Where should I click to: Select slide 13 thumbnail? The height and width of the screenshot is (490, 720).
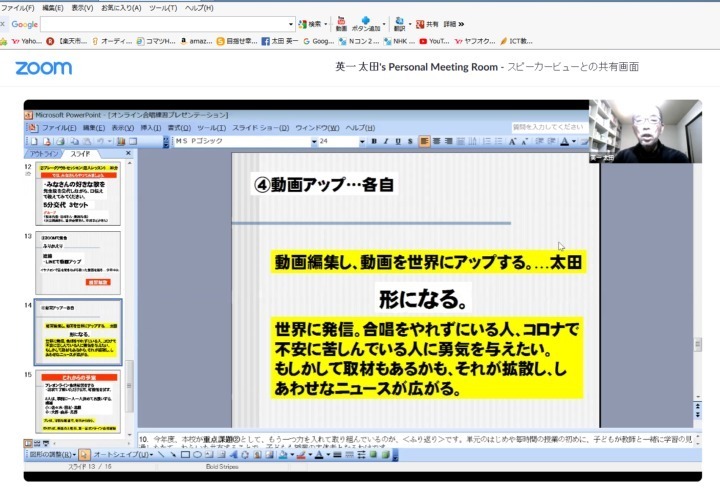coord(78,263)
